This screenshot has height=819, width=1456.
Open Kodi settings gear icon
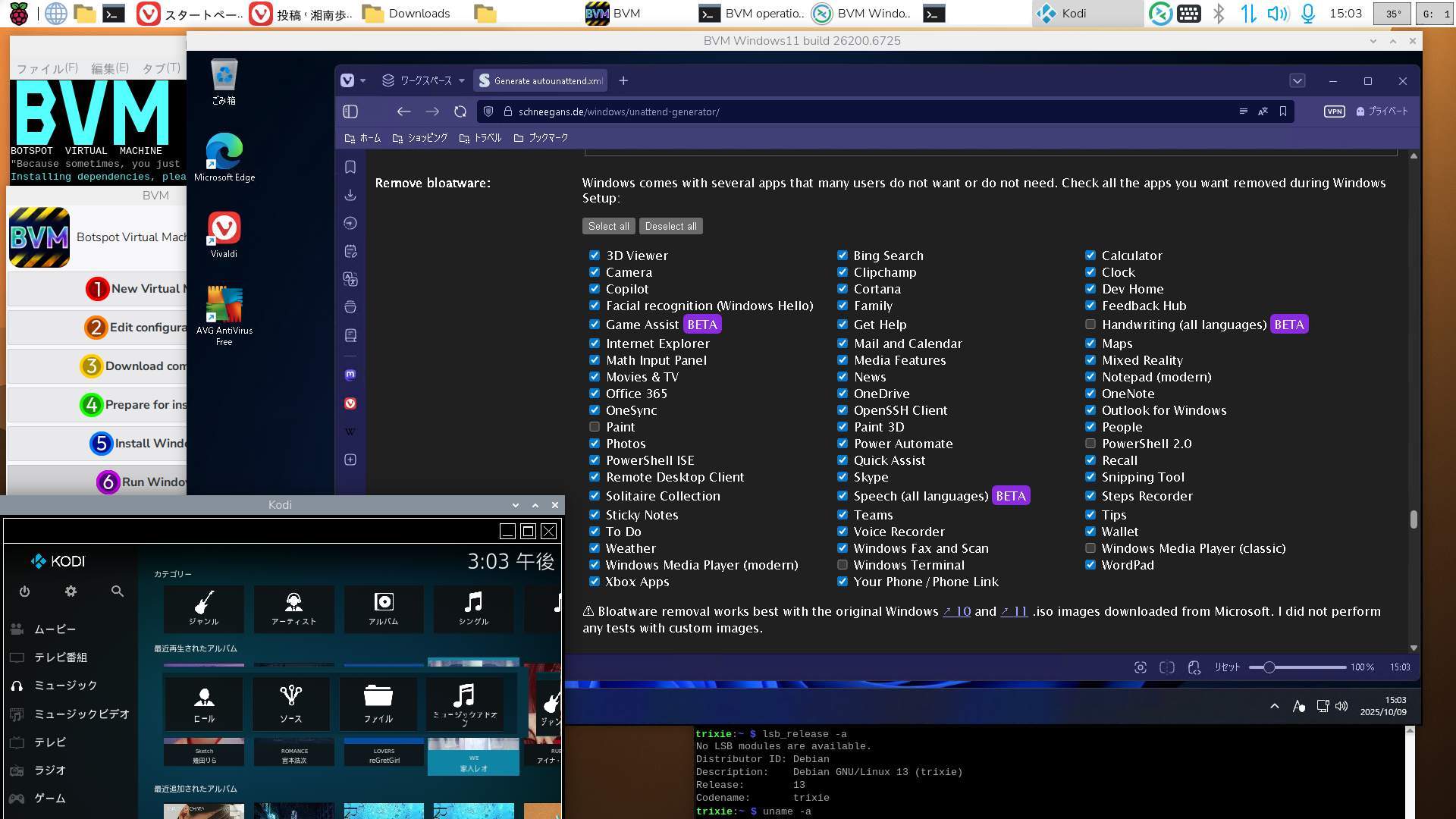click(x=71, y=591)
